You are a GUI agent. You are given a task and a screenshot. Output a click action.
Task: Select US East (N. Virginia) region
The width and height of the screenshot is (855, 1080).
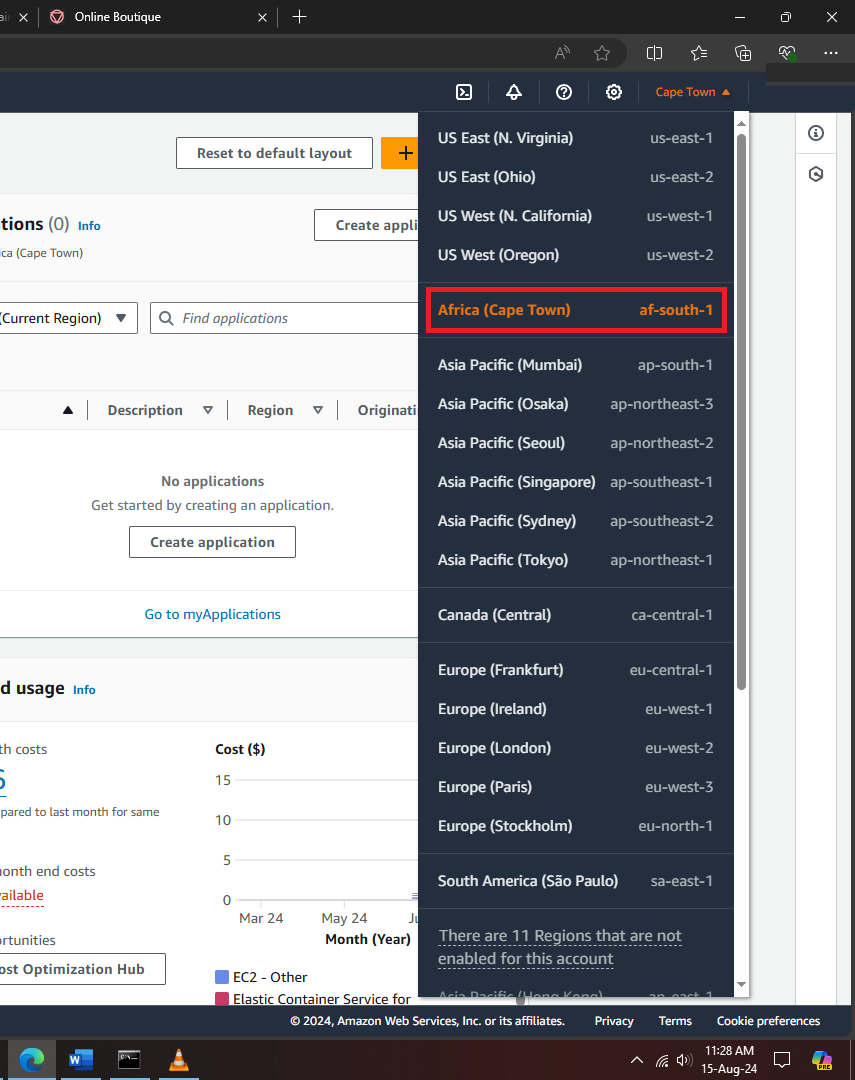575,138
